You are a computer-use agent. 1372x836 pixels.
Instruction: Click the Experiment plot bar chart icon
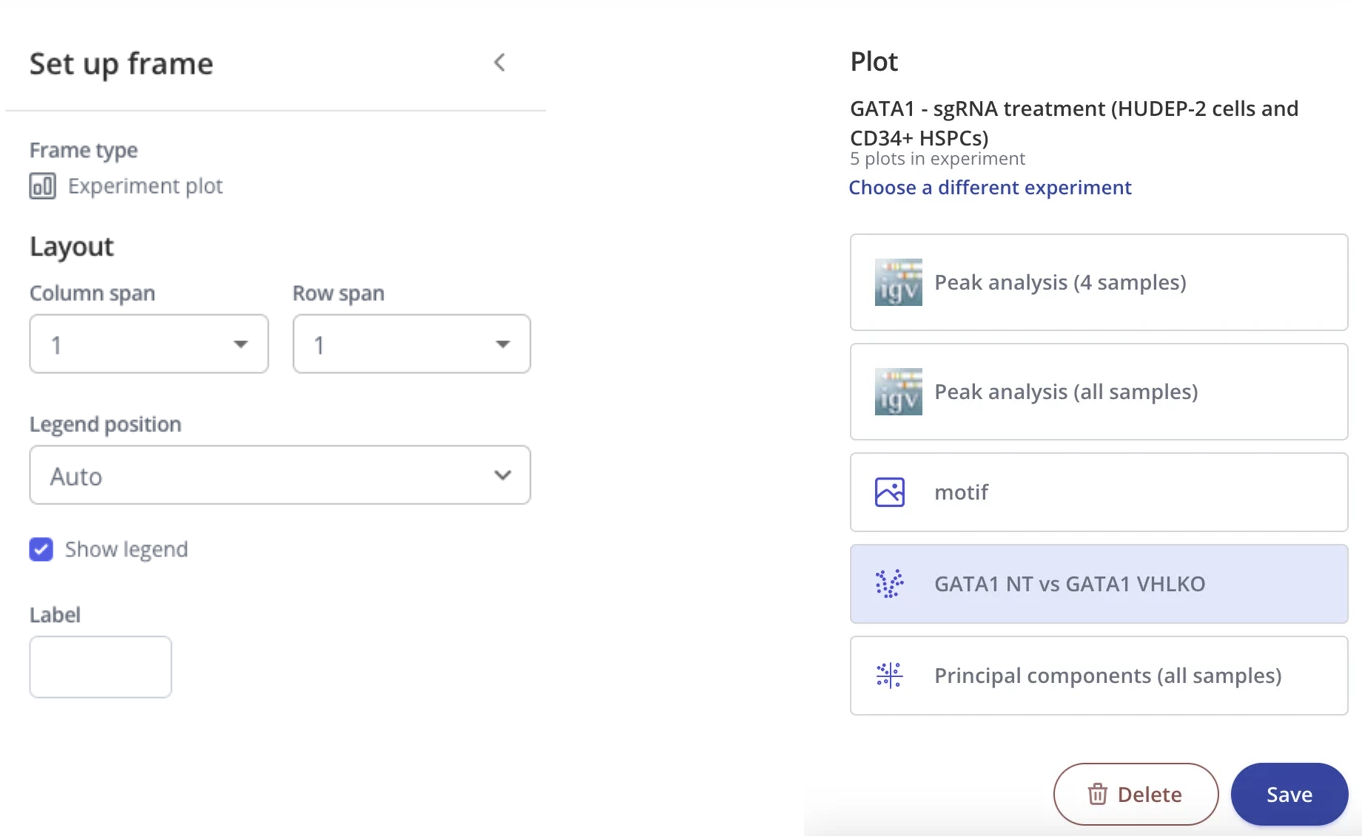pos(42,186)
